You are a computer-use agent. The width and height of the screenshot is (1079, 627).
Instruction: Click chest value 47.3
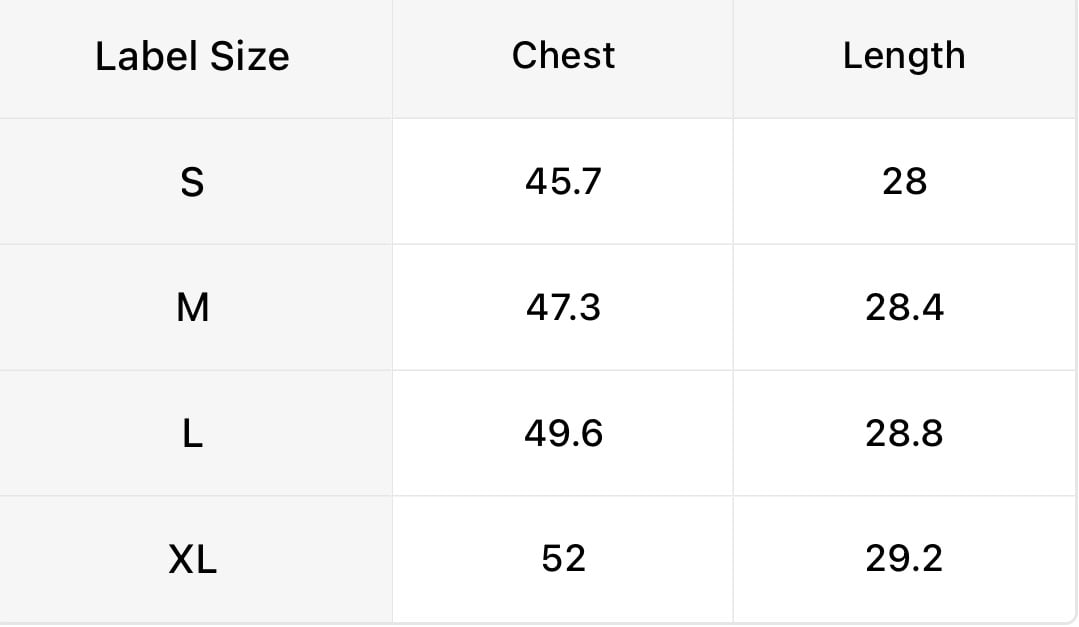(x=563, y=307)
